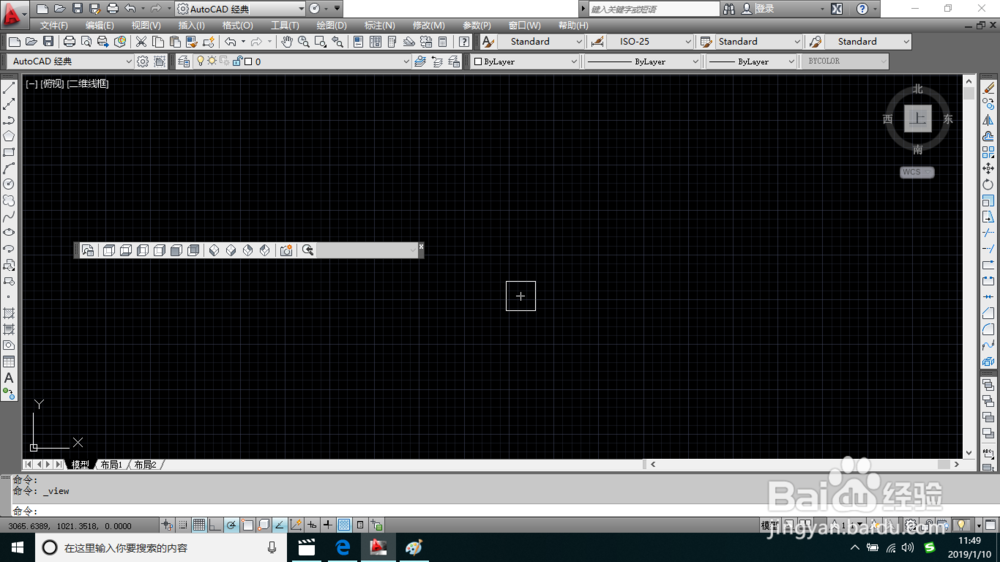
Task: Toggle Dynamic Input in status bar
Action: tap(312, 525)
